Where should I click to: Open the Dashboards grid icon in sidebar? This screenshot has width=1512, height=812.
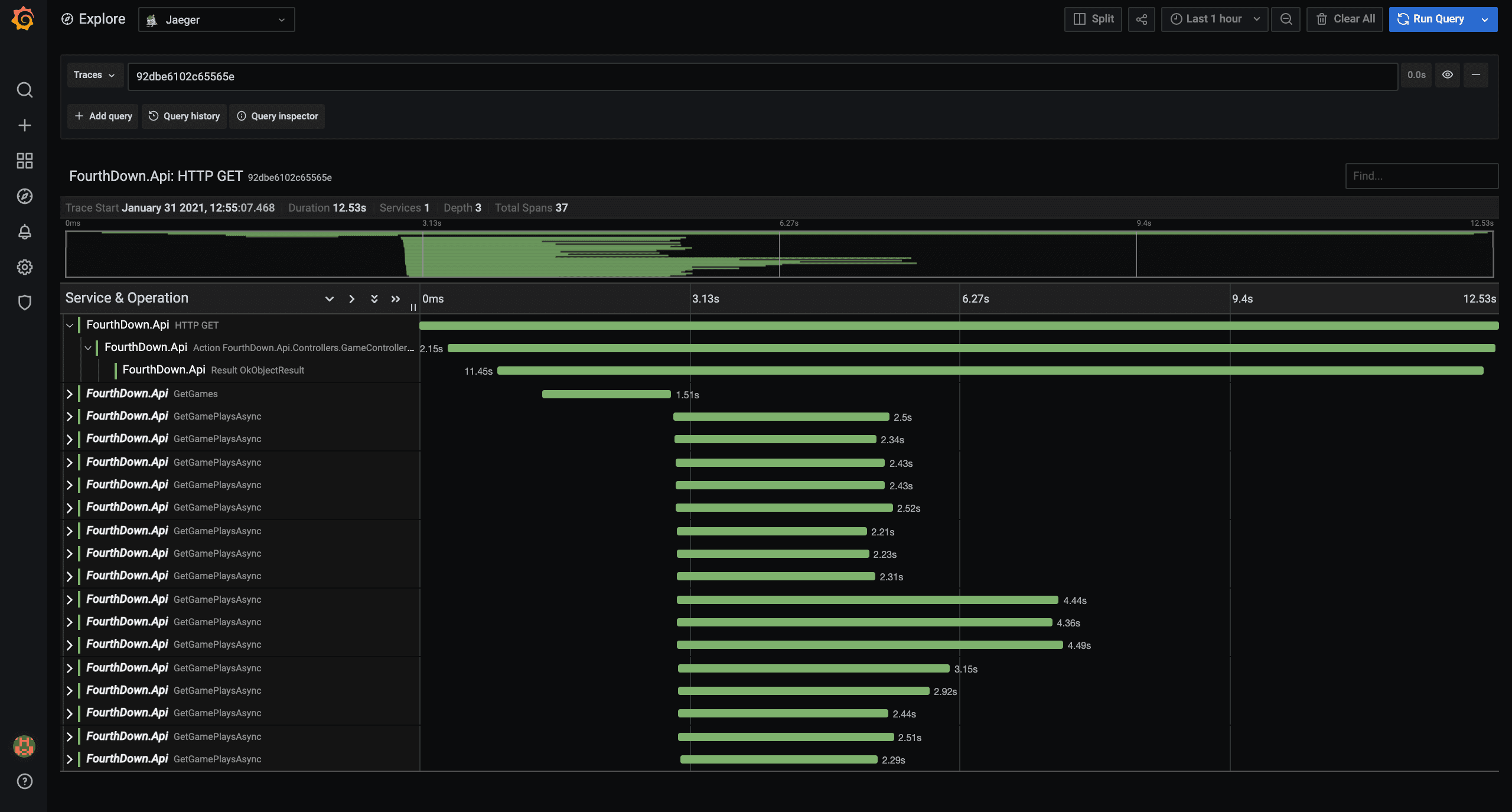(x=24, y=161)
